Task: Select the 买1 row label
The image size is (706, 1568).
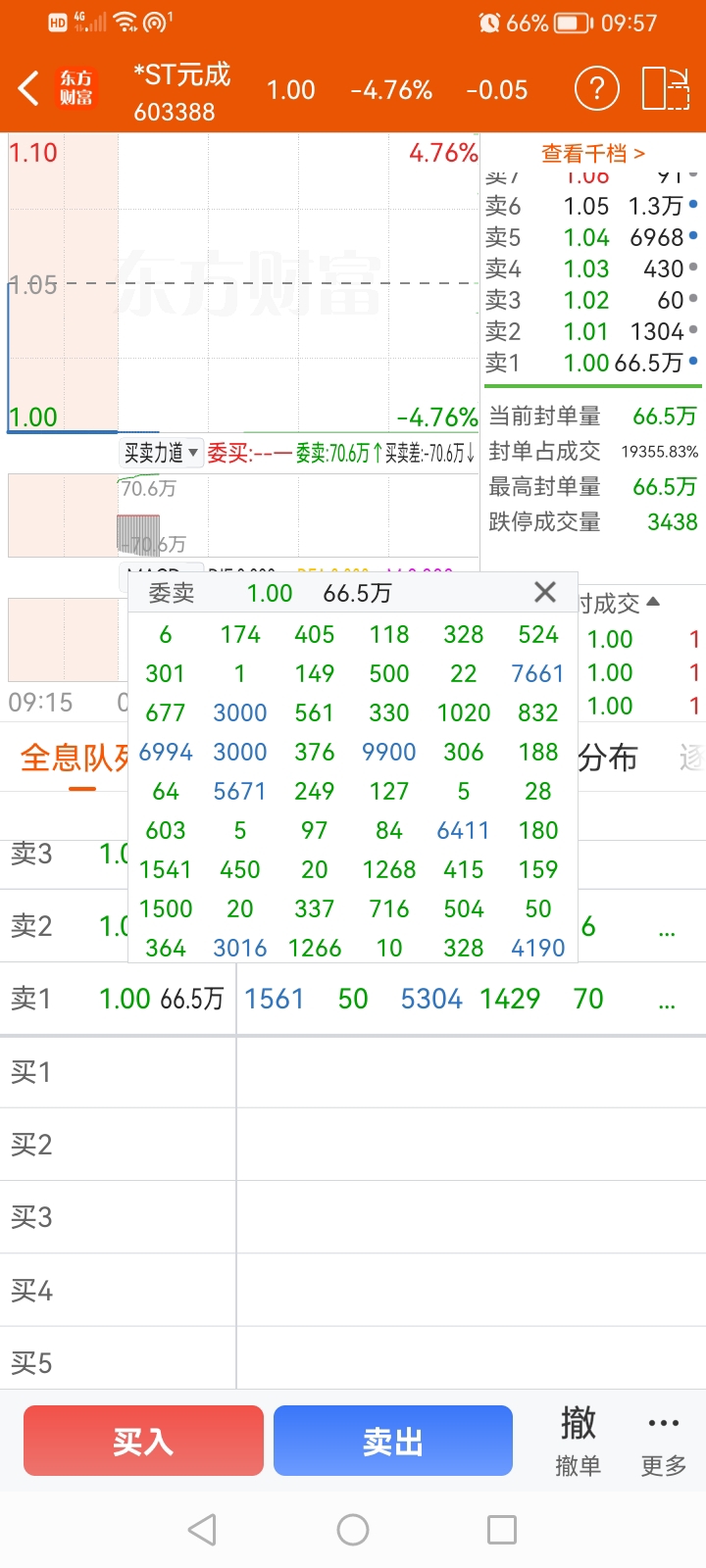Action: [x=31, y=1072]
